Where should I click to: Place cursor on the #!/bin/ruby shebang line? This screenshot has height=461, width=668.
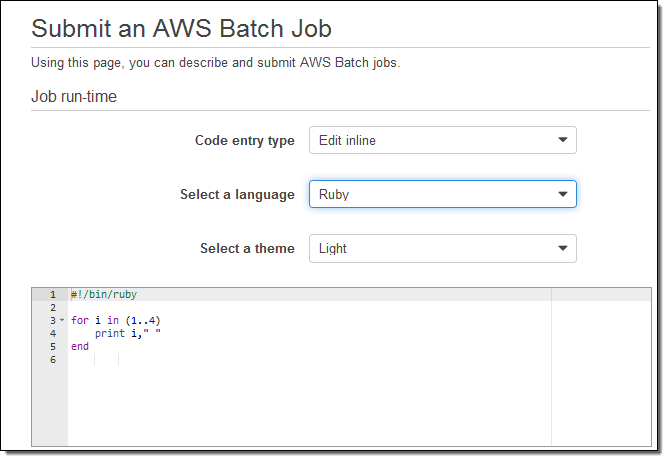(x=104, y=295)
